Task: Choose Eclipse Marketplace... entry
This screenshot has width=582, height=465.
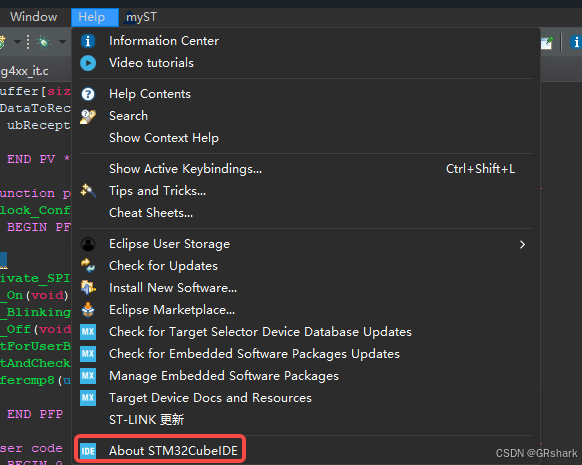Action: (172, 310)
